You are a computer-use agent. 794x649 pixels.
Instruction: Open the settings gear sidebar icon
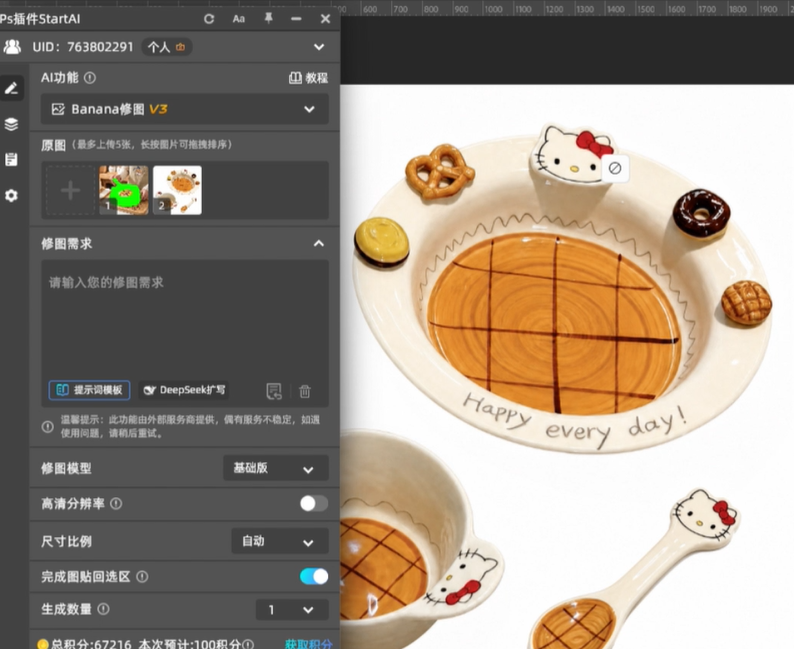pos(11,195)
